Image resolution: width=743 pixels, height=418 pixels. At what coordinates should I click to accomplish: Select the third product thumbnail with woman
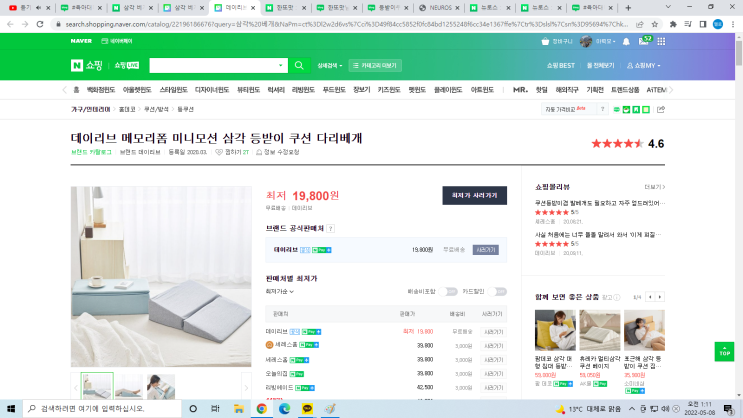161,387
